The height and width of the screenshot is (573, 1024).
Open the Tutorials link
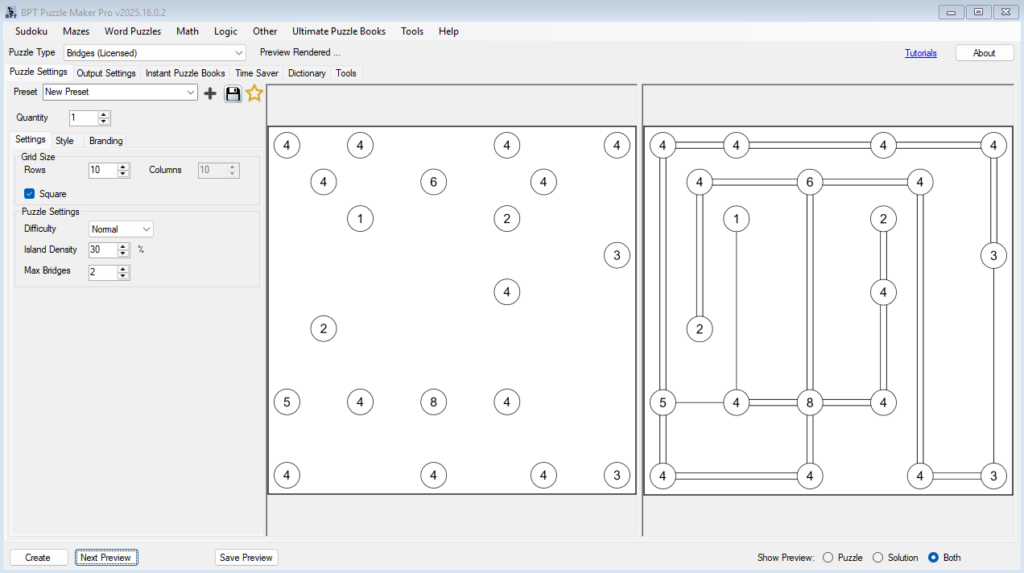coord(920,53)
